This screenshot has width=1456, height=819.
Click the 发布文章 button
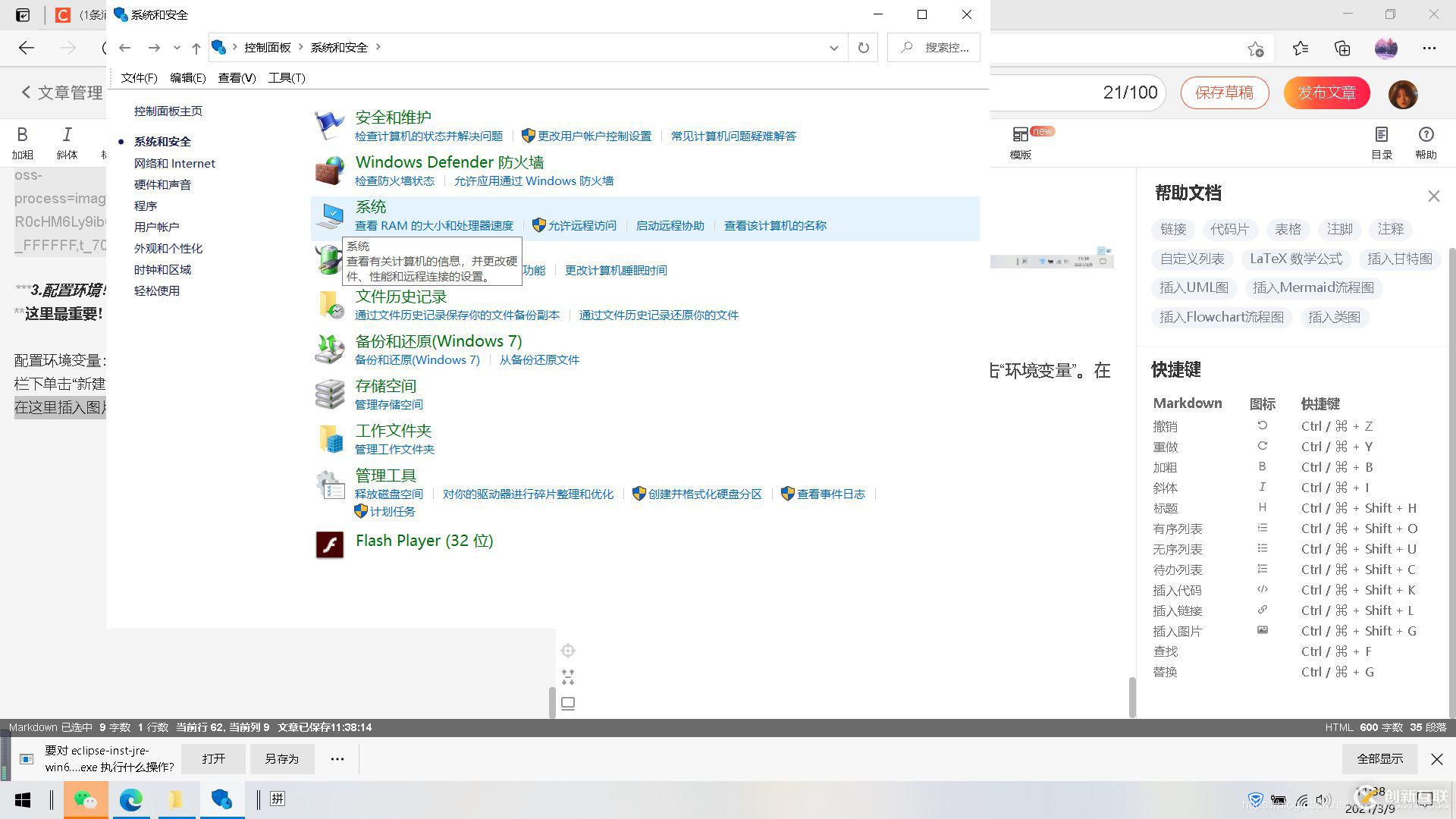(1326, 93)
